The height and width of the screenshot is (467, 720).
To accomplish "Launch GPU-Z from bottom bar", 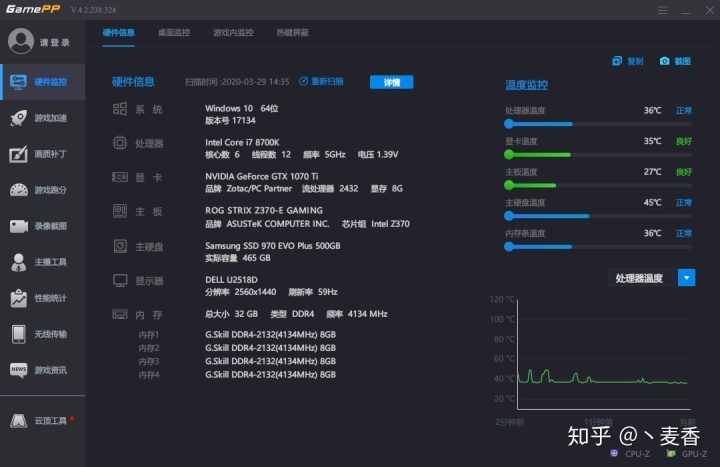I will pos(687,454).
